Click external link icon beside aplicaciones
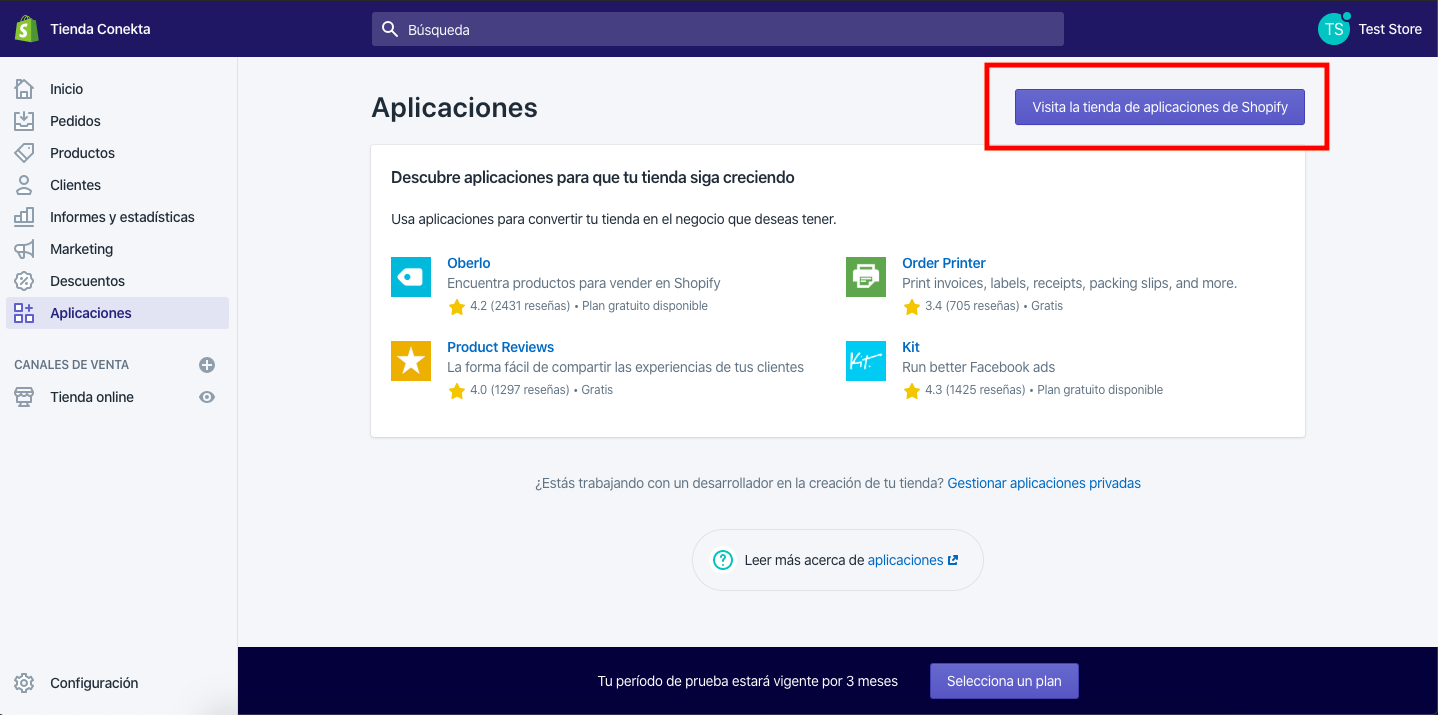Viewport: 1438px width, 715px height. pyautogui.click(x=953, y=560)
